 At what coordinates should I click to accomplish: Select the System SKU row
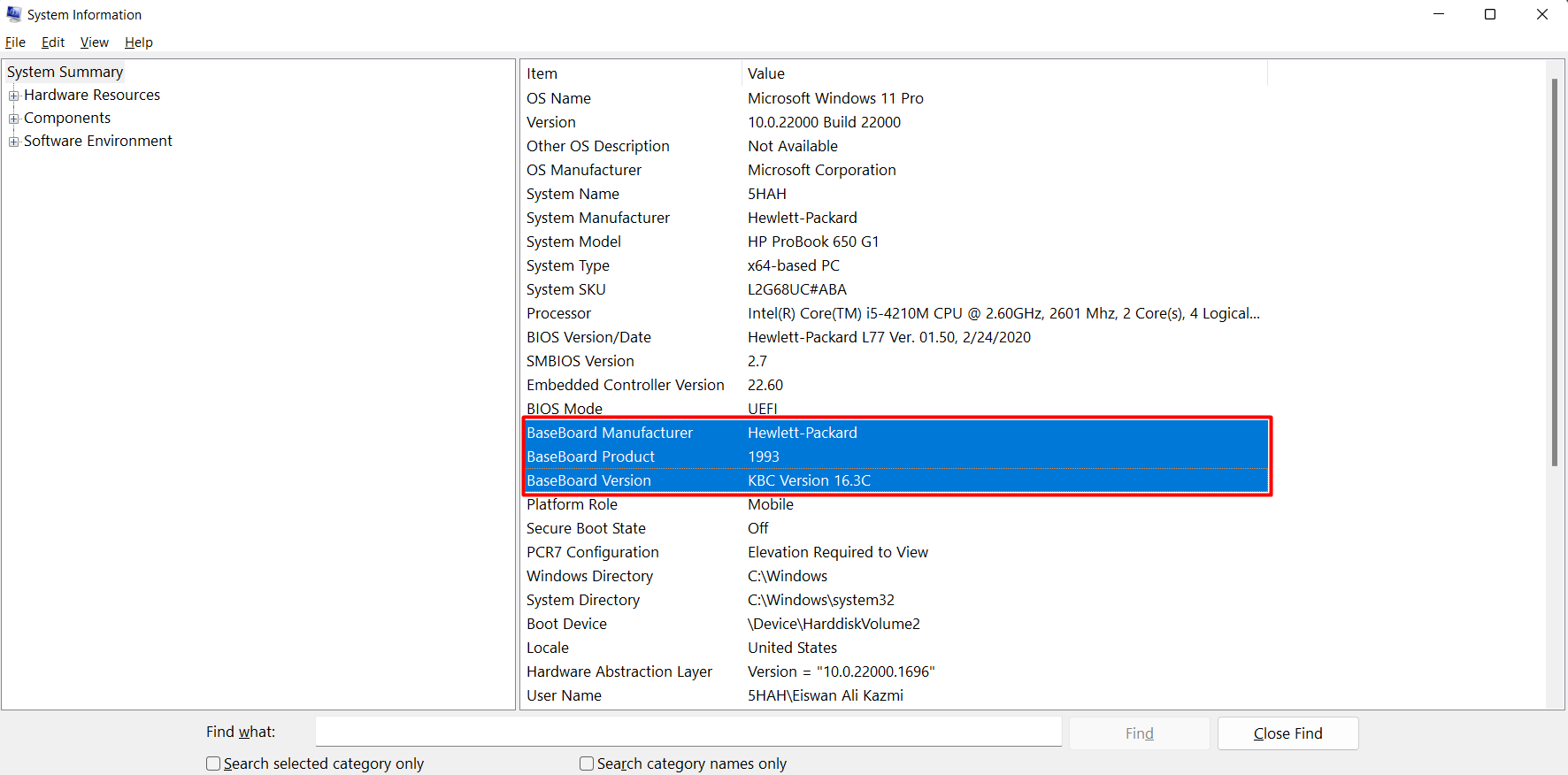pos(895,289)
